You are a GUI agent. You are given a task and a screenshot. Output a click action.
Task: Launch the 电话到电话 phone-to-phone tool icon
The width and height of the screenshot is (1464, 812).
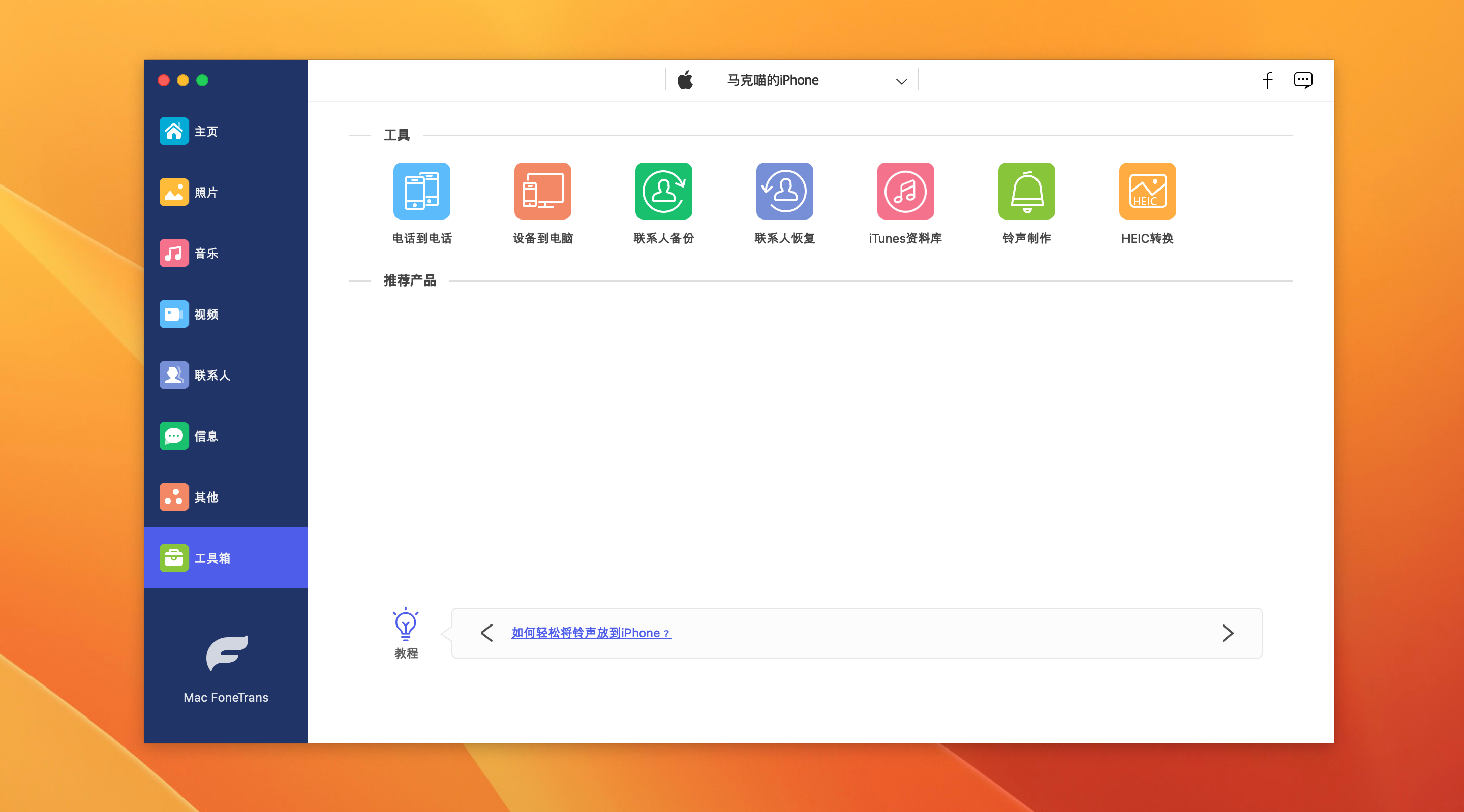pyautogui.click(x=422, y=191)
